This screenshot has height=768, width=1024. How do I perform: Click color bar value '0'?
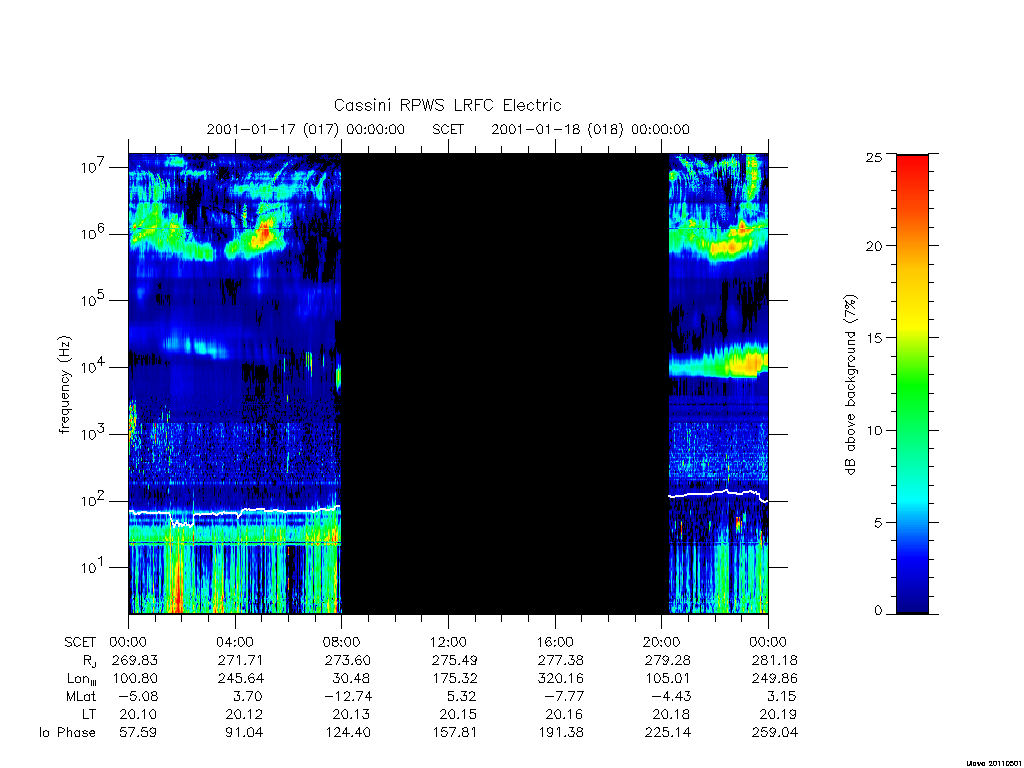pos(878,611)
